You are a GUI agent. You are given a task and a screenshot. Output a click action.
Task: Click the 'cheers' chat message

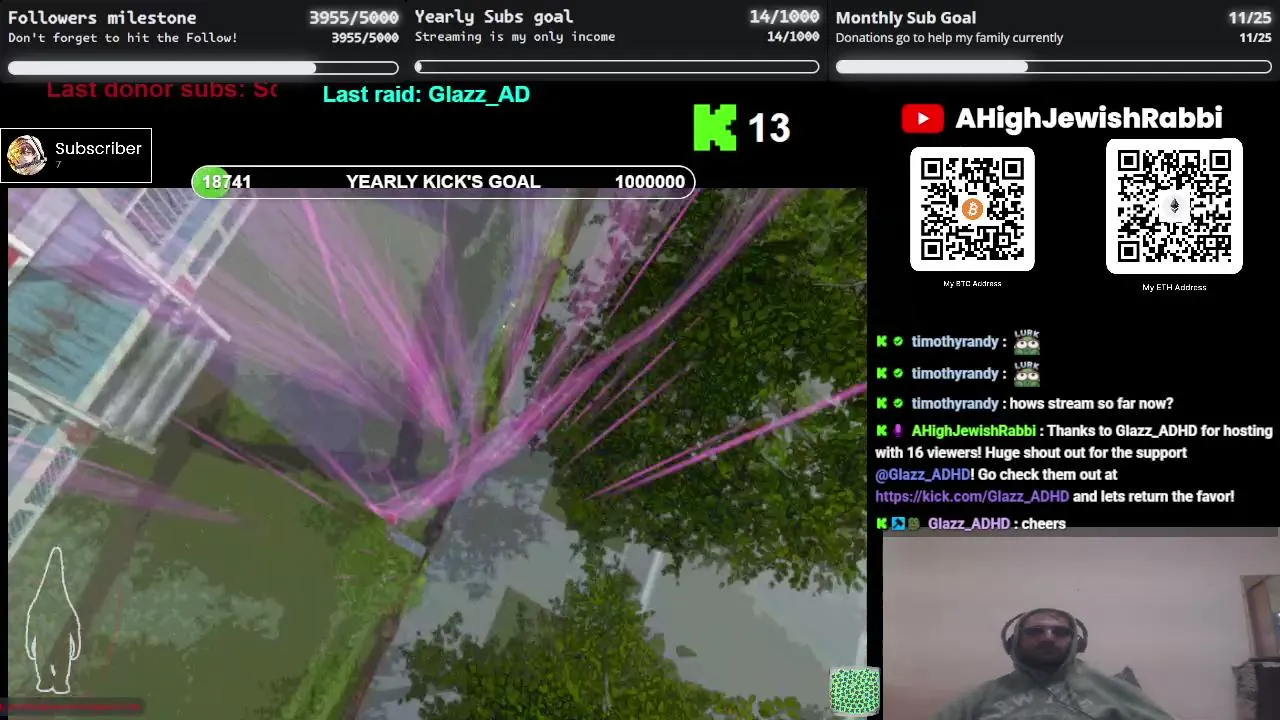pyautogui.click(x=1044, y=523)
